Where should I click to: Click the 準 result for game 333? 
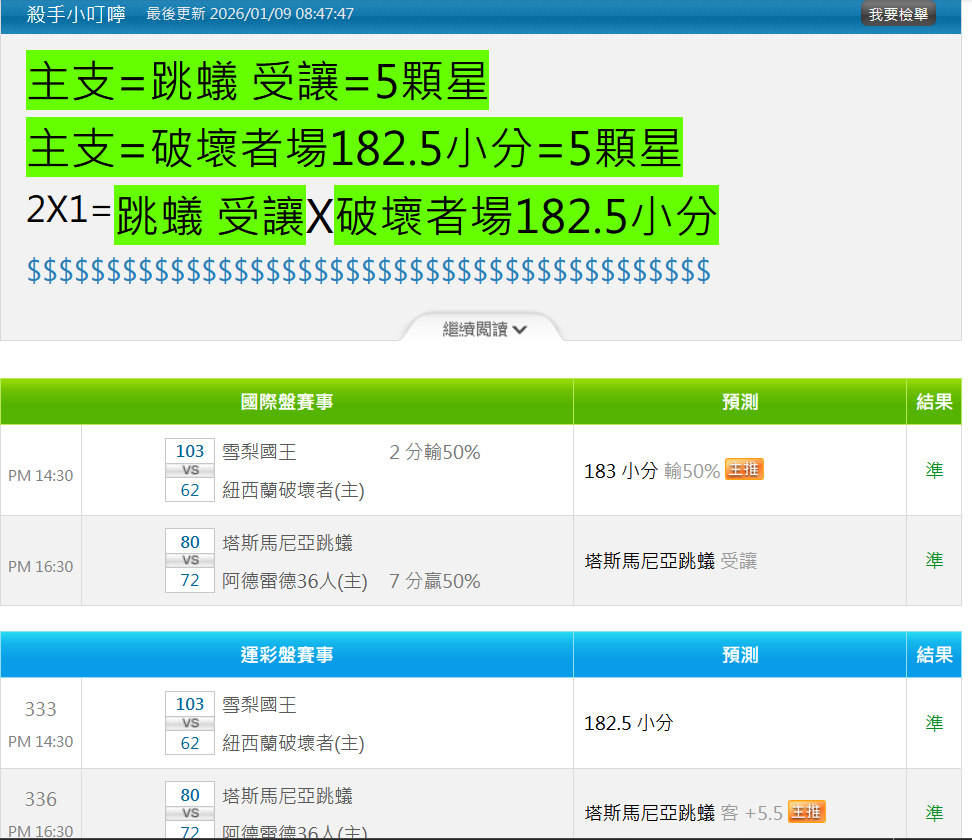[934, 723]
